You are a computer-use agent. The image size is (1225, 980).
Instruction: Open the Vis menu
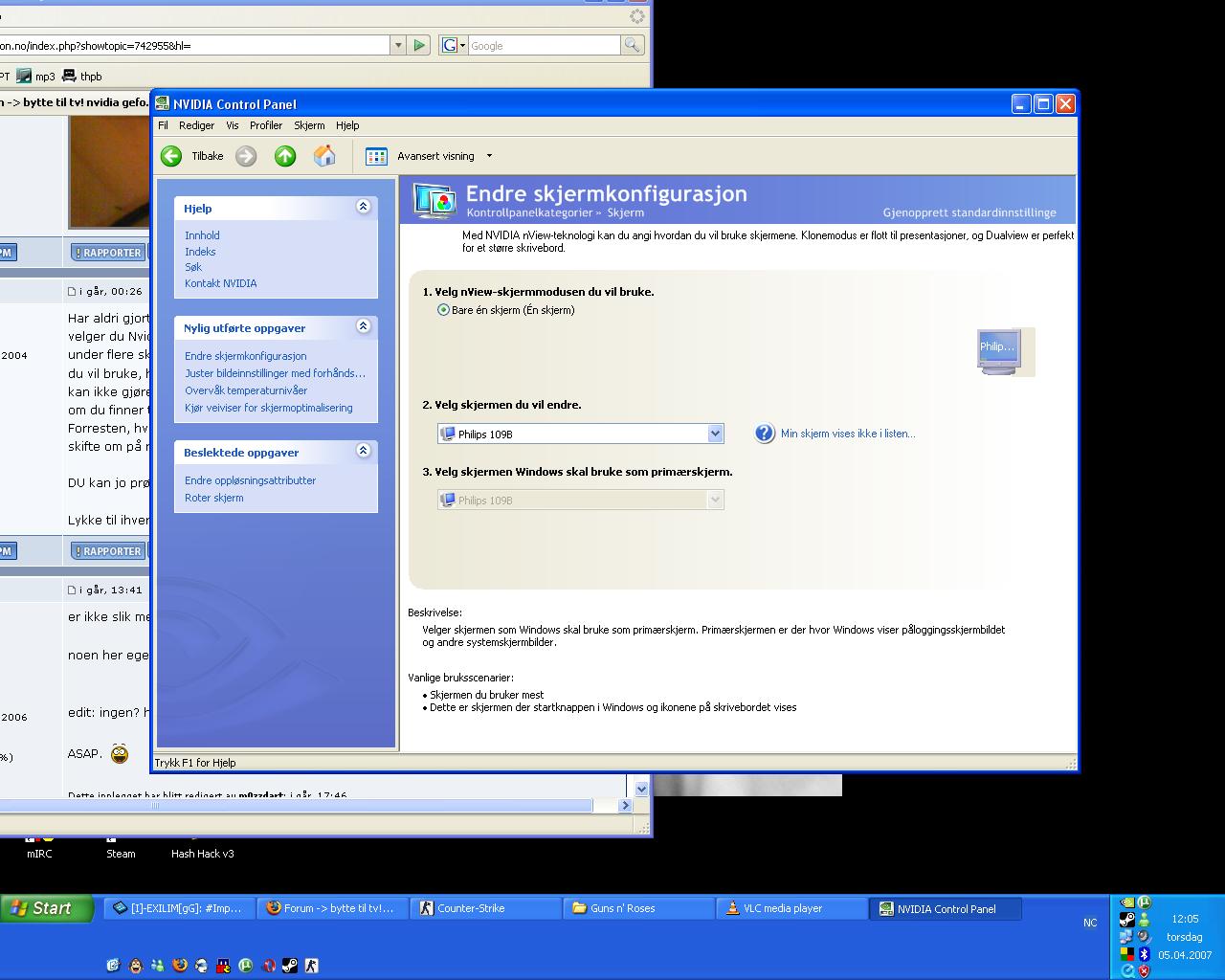pyautogui.click(x=232, y=125)
